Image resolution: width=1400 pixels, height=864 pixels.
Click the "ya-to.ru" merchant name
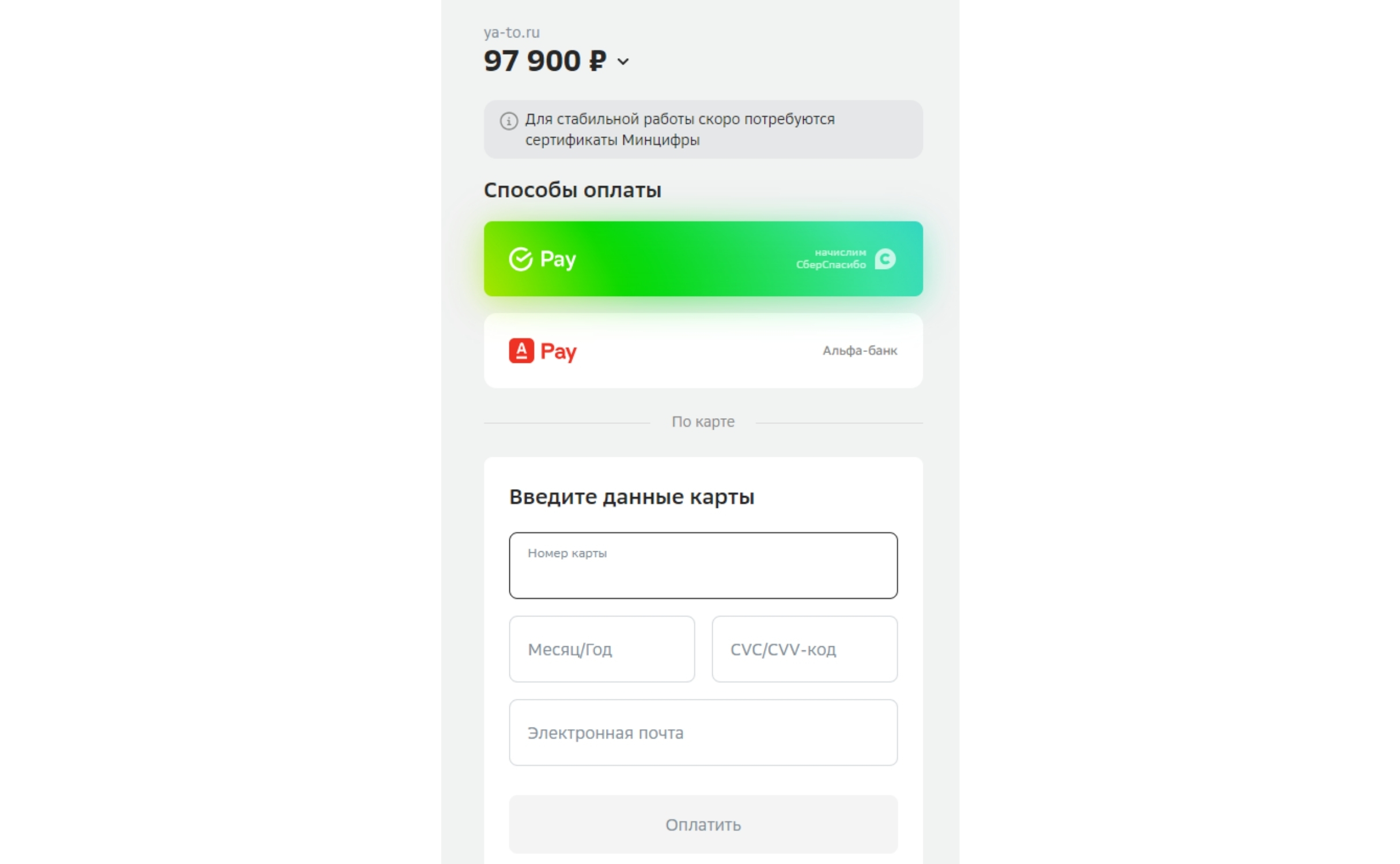(x=512, y=33)
